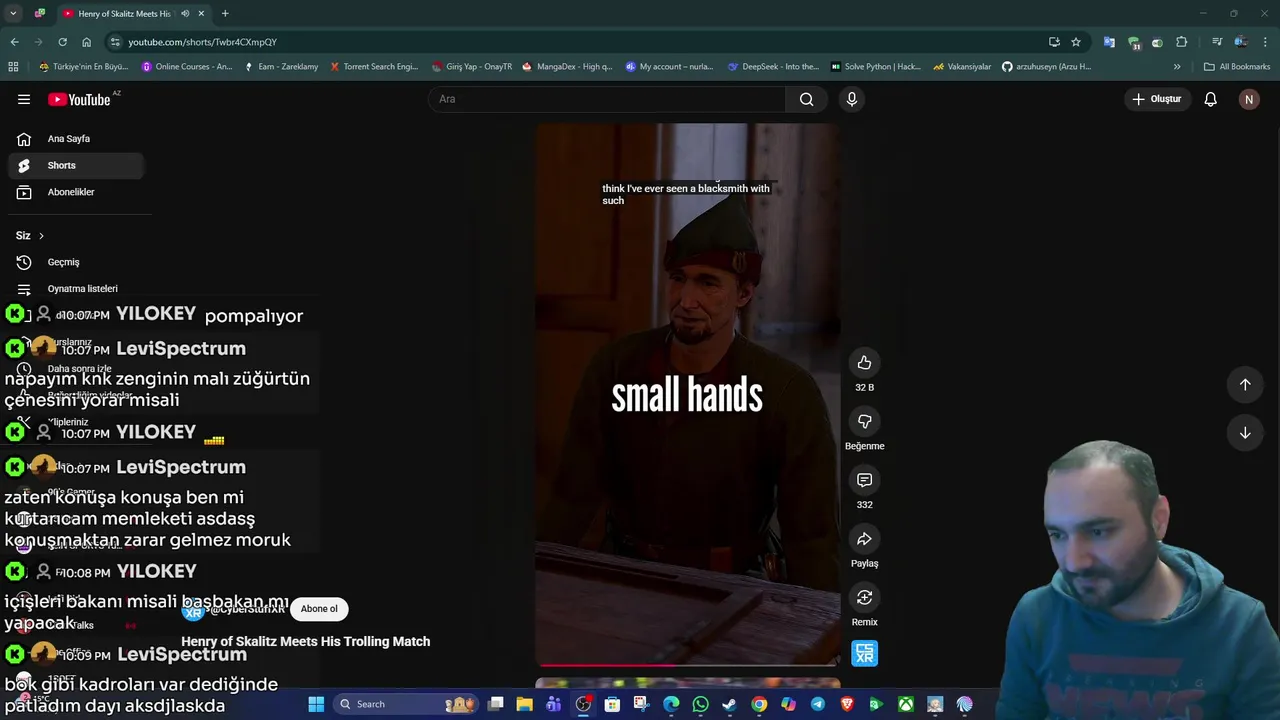
Task: Expand the Siz section chevron
Action: pos(41,236)
